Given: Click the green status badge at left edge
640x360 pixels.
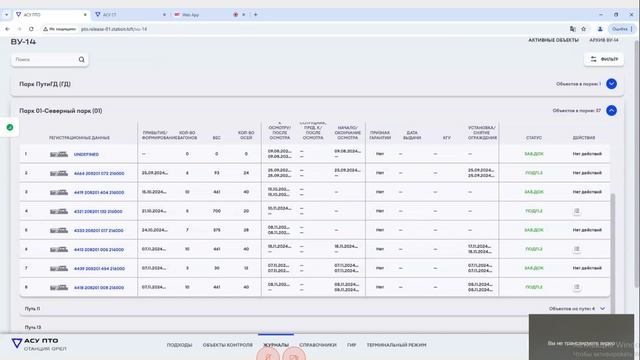Looking at the screenshot, I should coord(10,127).
